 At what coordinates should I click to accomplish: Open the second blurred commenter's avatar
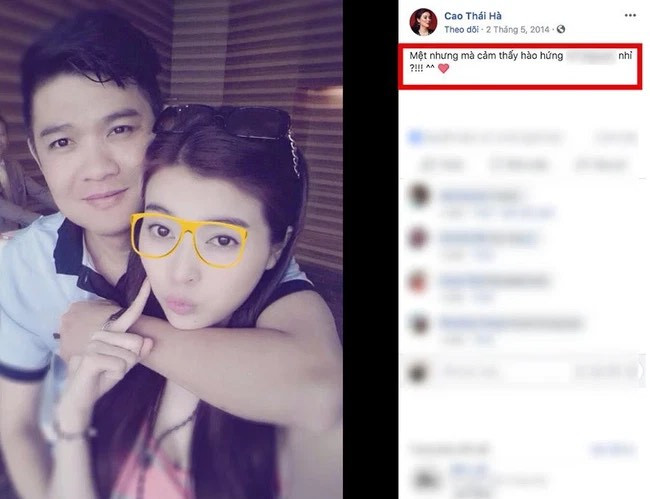pos(418,239)
